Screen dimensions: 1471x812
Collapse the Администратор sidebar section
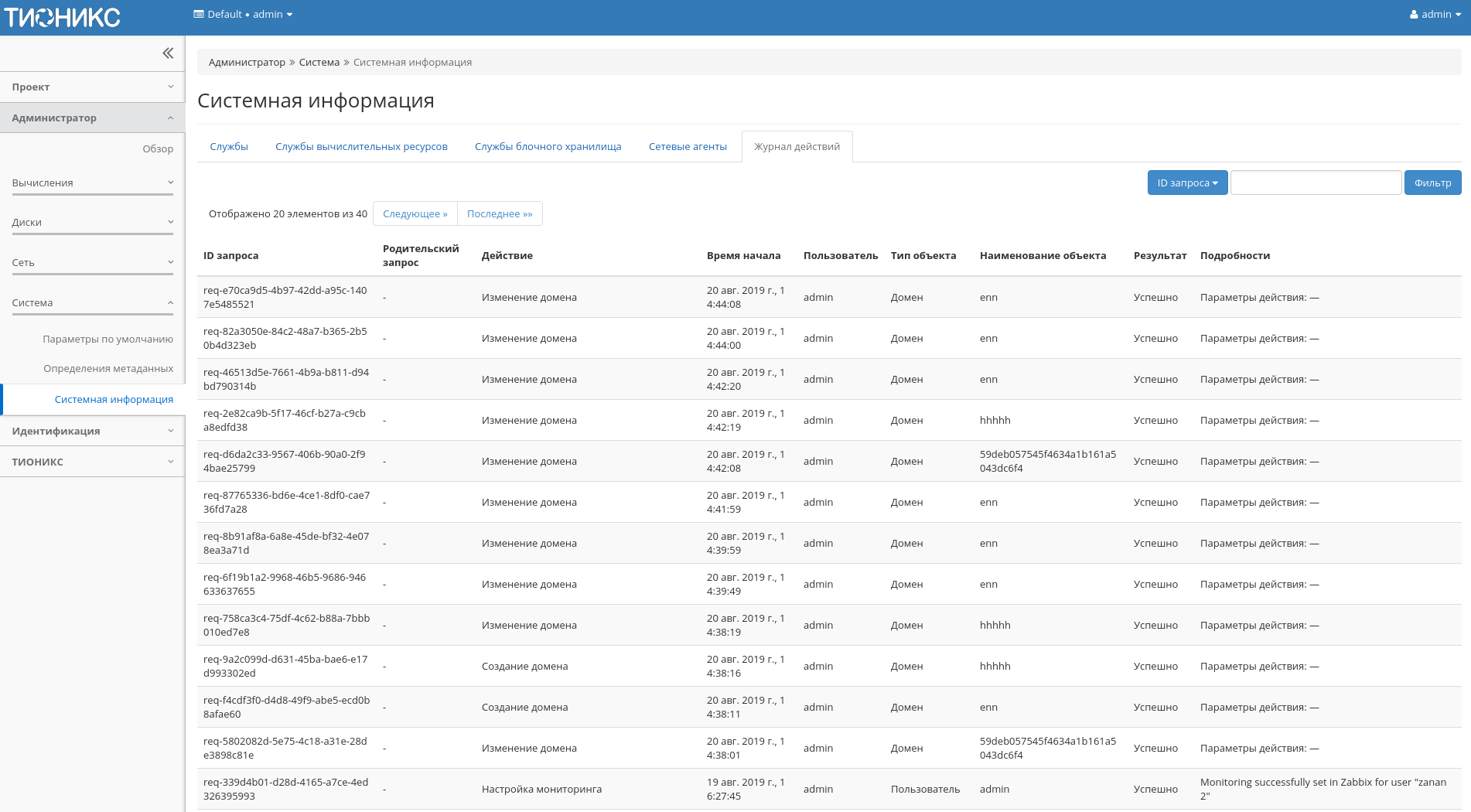coord(92,118)
